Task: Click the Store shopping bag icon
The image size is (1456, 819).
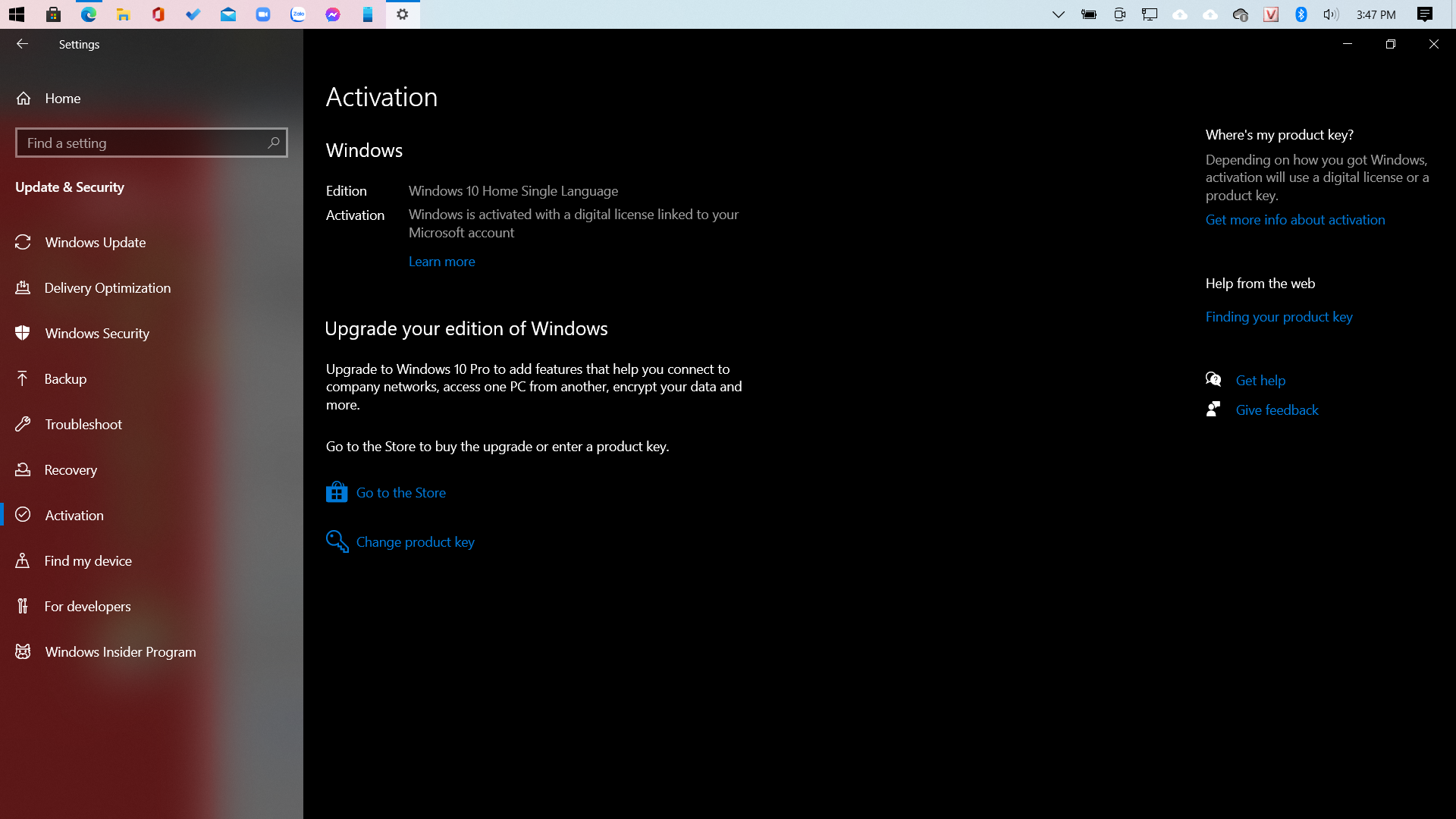Action: pyautogui.click(x=337, y=492)
